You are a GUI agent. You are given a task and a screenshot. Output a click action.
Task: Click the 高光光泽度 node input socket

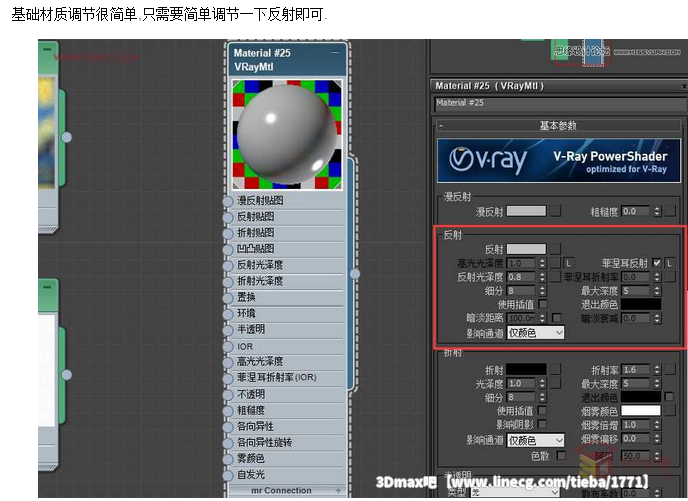pyautogui.click(x=228, y=362)
